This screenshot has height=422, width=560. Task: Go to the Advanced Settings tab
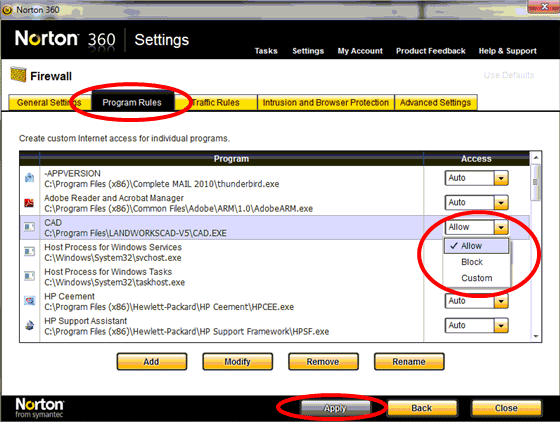pyautogui.click(x=435, y=103)
